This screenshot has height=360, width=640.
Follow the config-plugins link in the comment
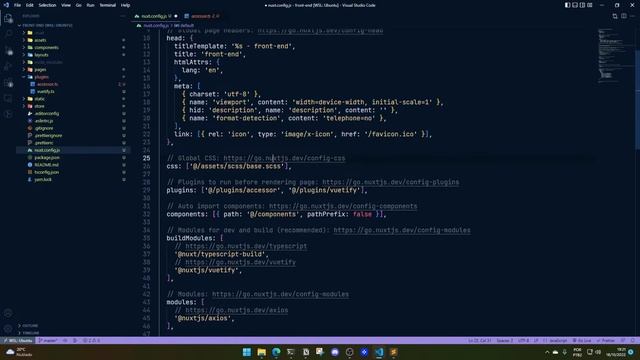391,182
